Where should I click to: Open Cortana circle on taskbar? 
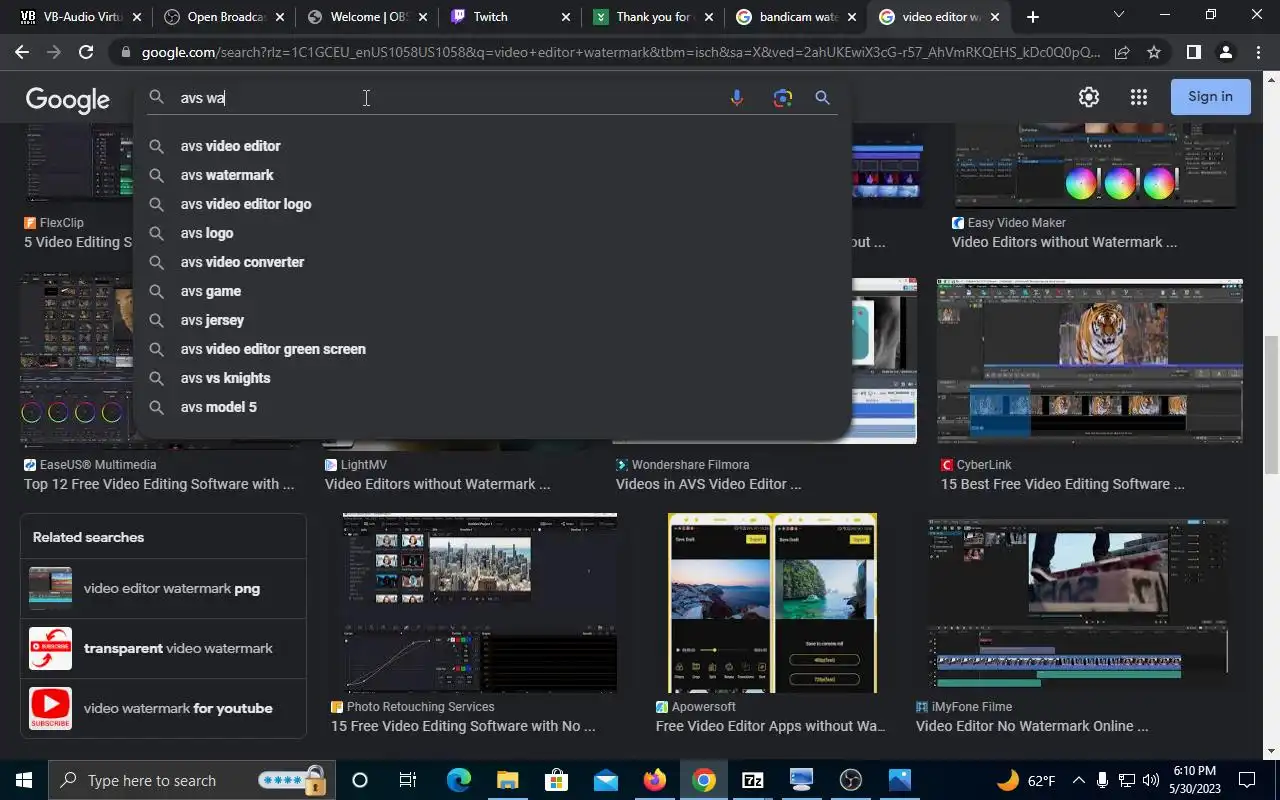point(360,780)
